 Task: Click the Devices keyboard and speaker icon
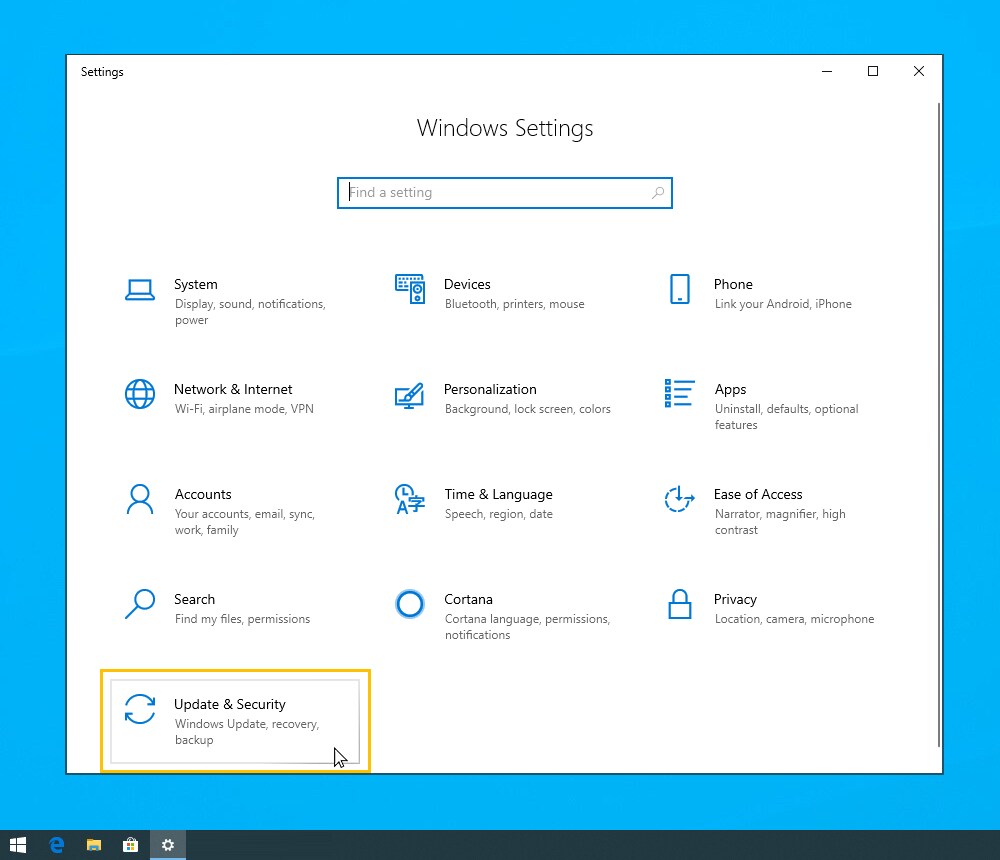(x=410, y=289)
